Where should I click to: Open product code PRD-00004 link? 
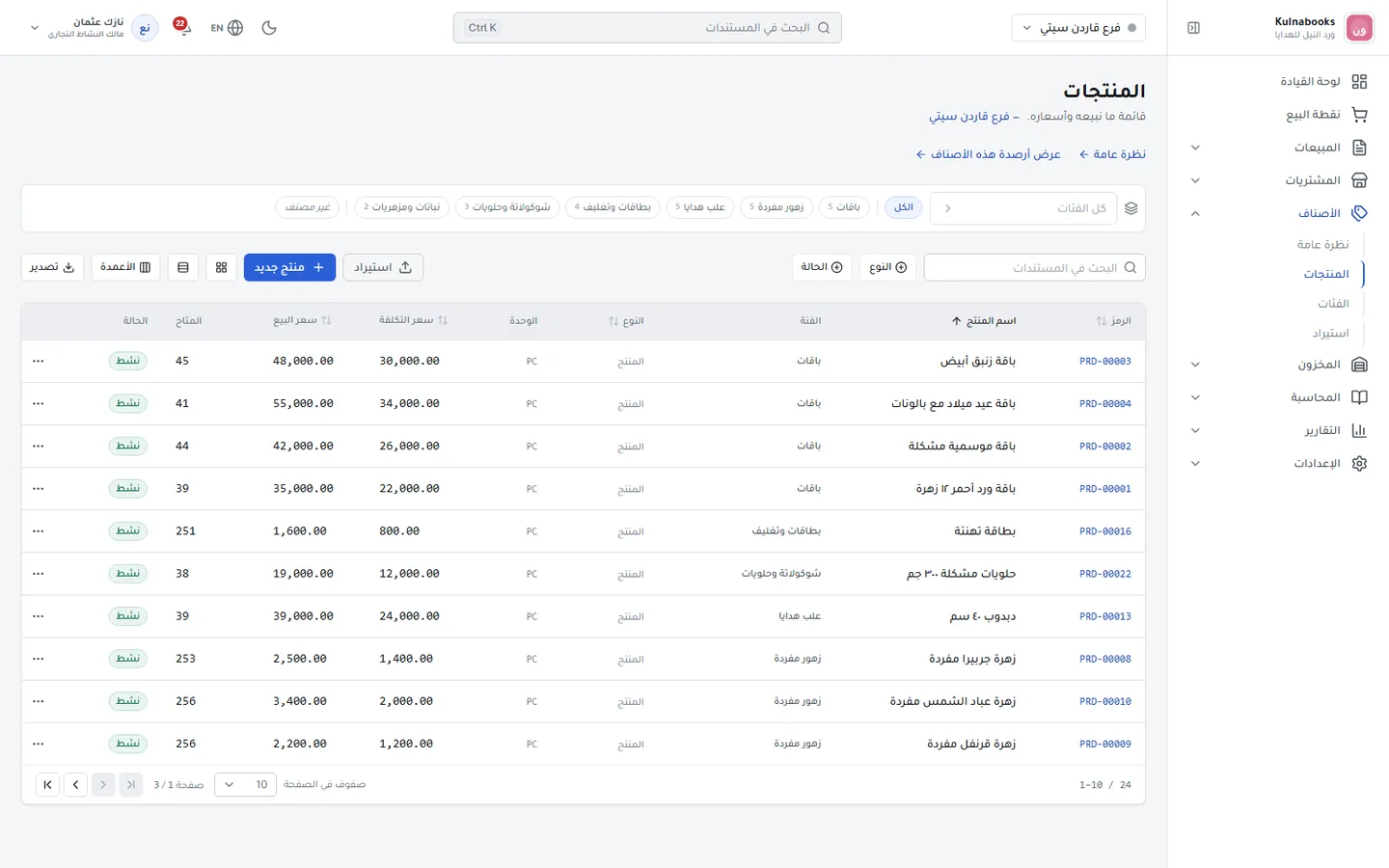click(1105, 404)
